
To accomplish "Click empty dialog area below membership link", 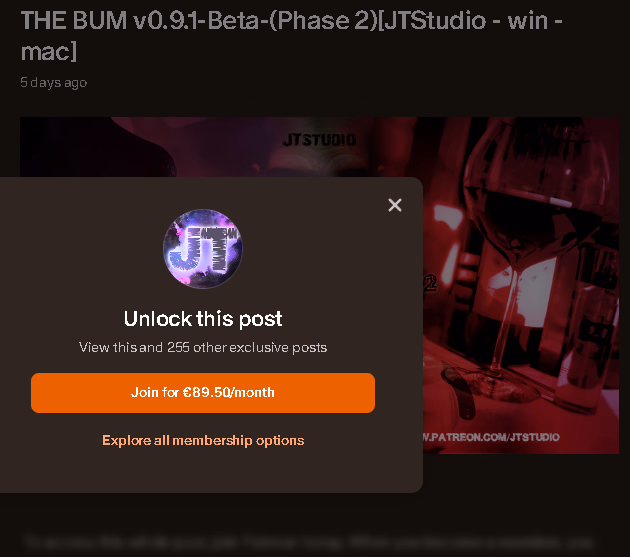I will pyautogui.click(x=203, y=470).
